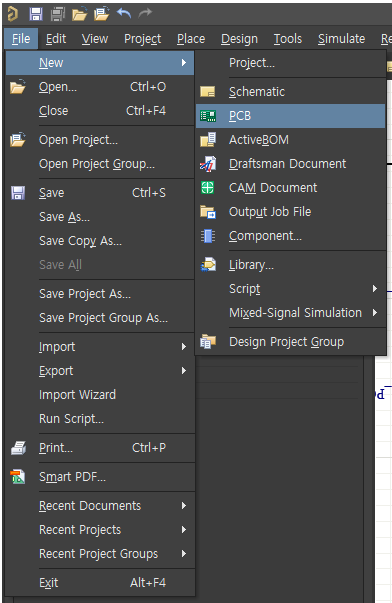
Task: Launch Import Wizard from File menu
Action: click(x=100, y=395)
